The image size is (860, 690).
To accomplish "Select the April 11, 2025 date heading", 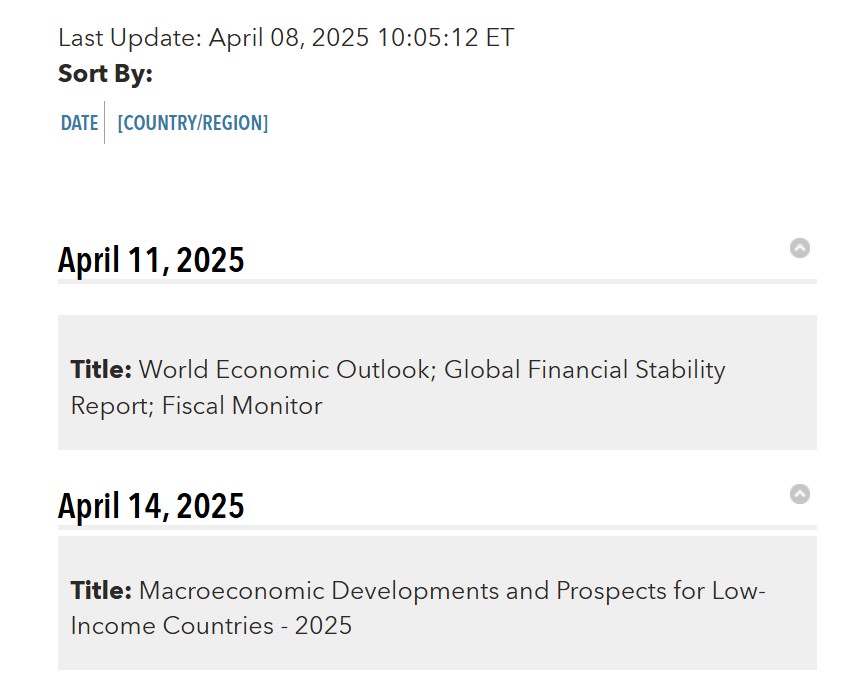I will (150, 259).
